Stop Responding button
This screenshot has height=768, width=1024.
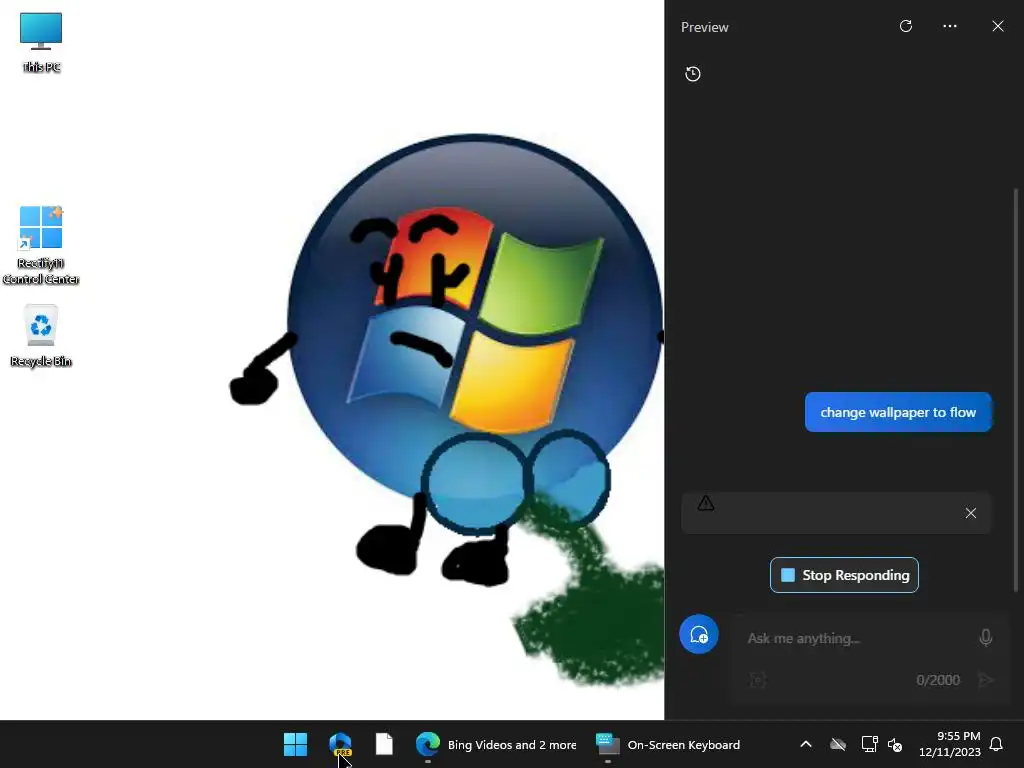844,575
